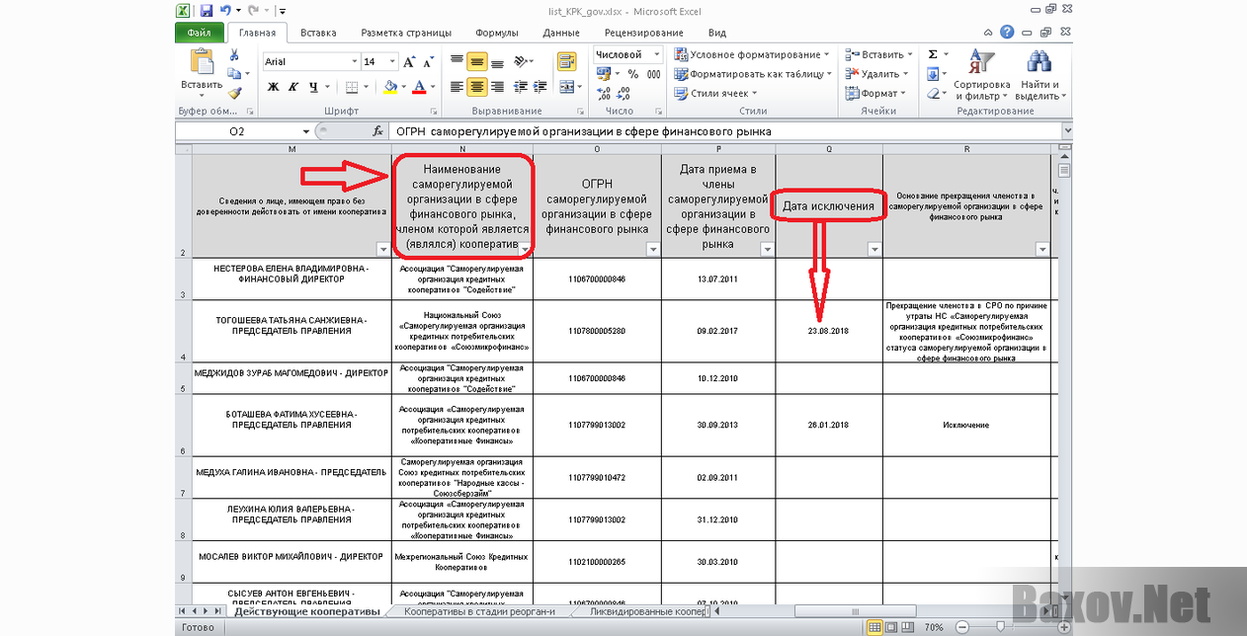Switch to the Формулы ribbon tab

click(x=497, y=32)
